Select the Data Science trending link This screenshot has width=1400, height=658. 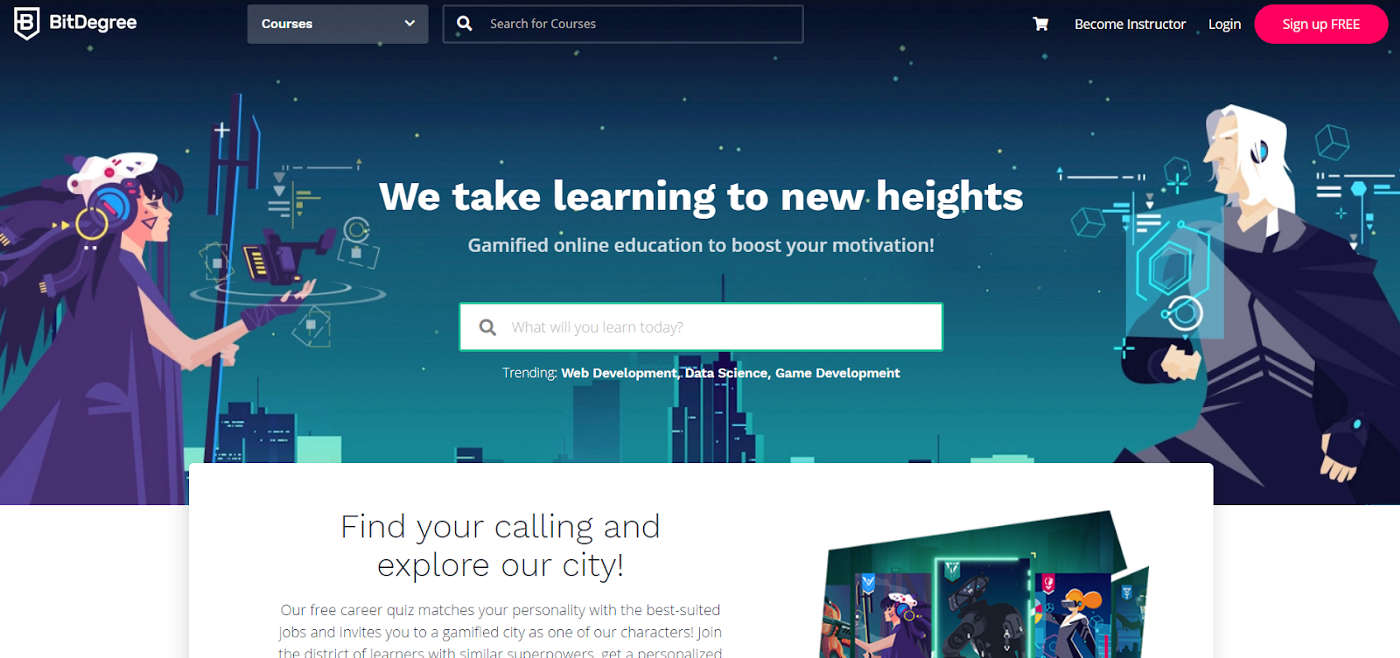(x=727, y=373)
